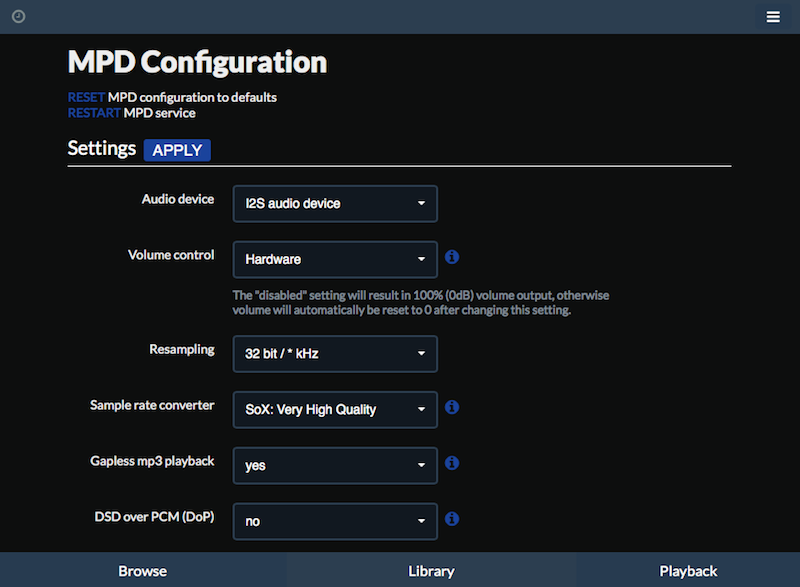Image resolution: width=800 pixels, height=587 pixels.
Task: Click RESTART MPD service link
Action: (x=94, y=113)
